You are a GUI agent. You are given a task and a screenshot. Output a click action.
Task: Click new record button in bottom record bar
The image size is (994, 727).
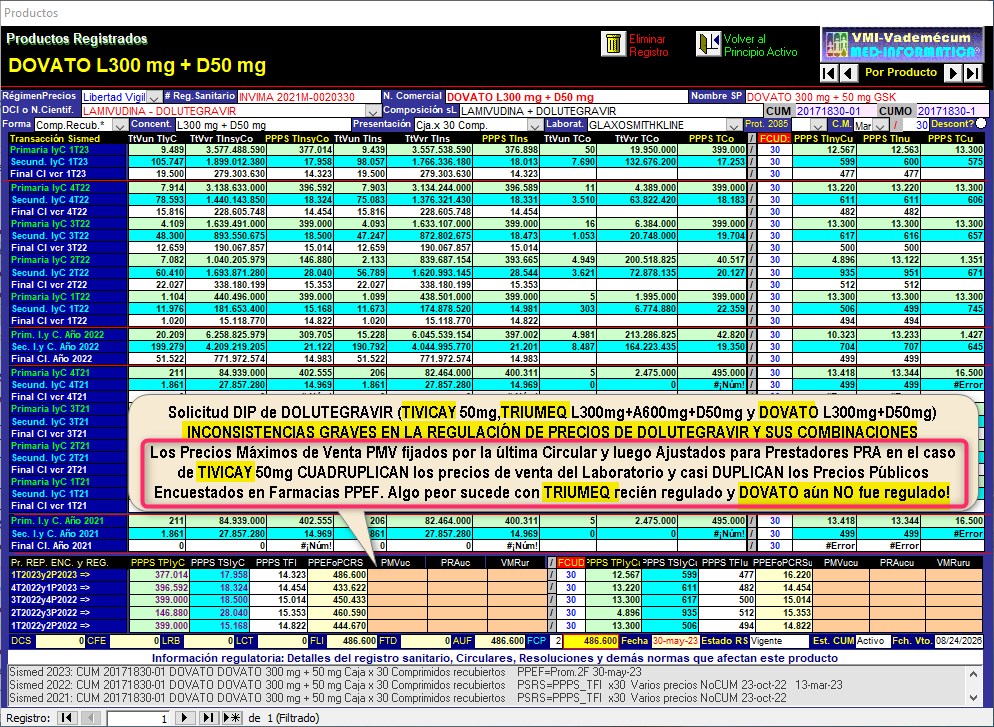[232, 718]
